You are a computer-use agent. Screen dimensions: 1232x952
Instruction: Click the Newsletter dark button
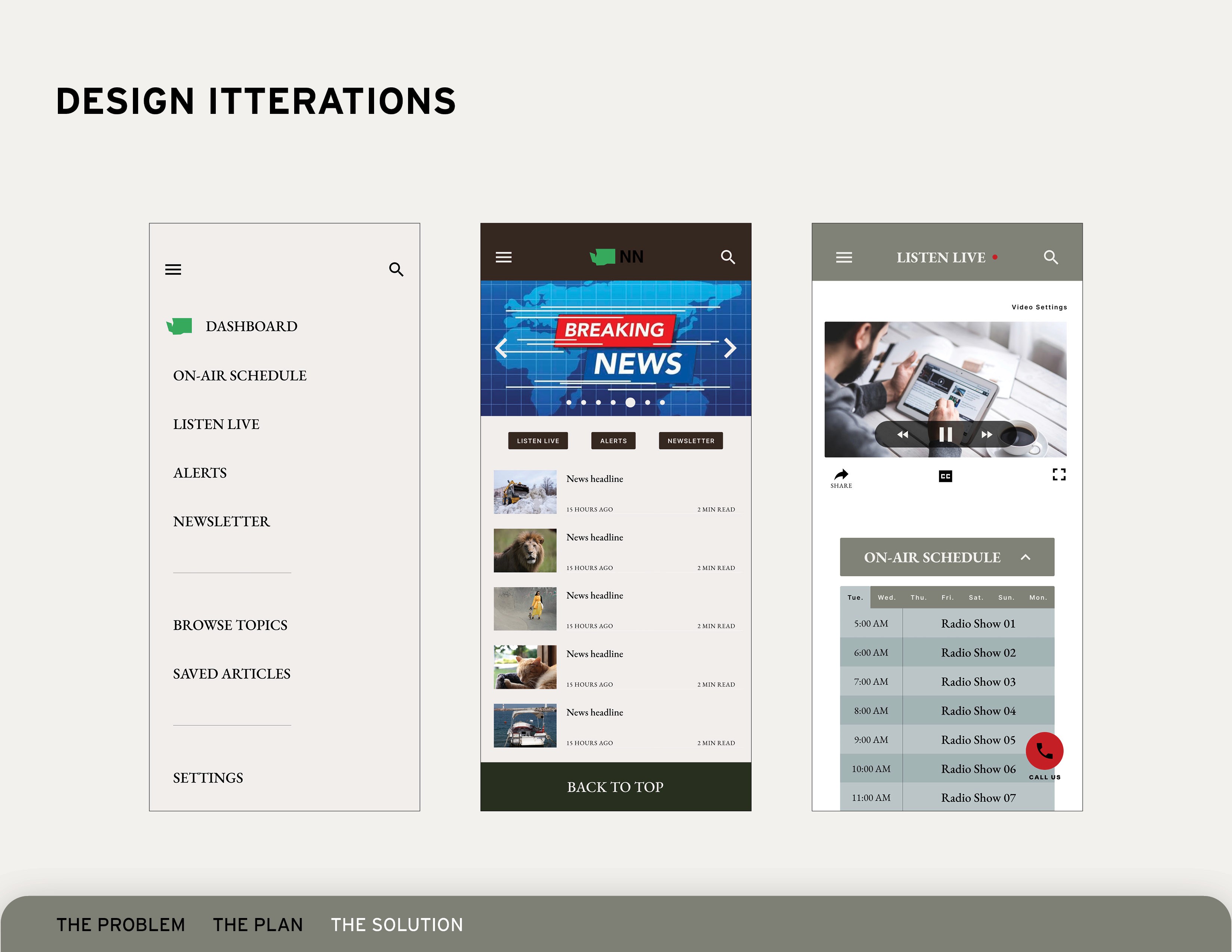[690, 441]
